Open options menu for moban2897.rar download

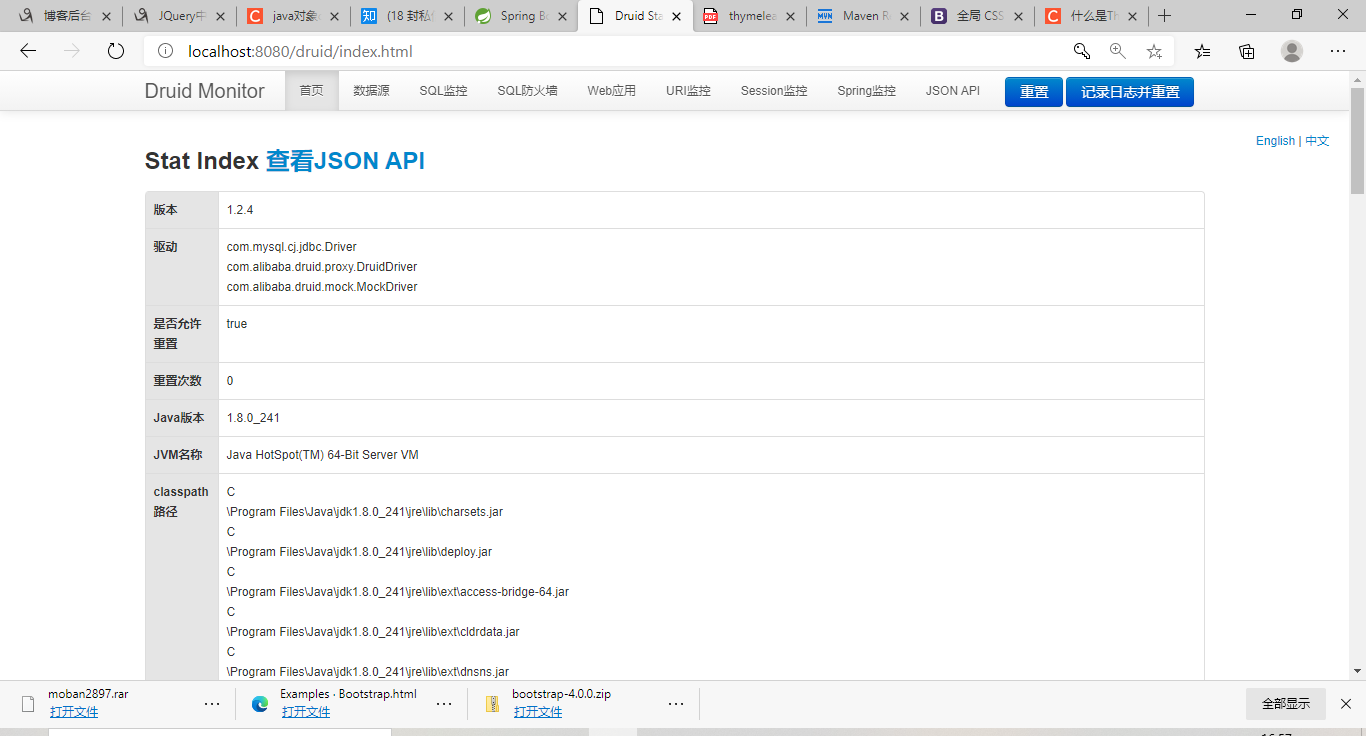212,704
